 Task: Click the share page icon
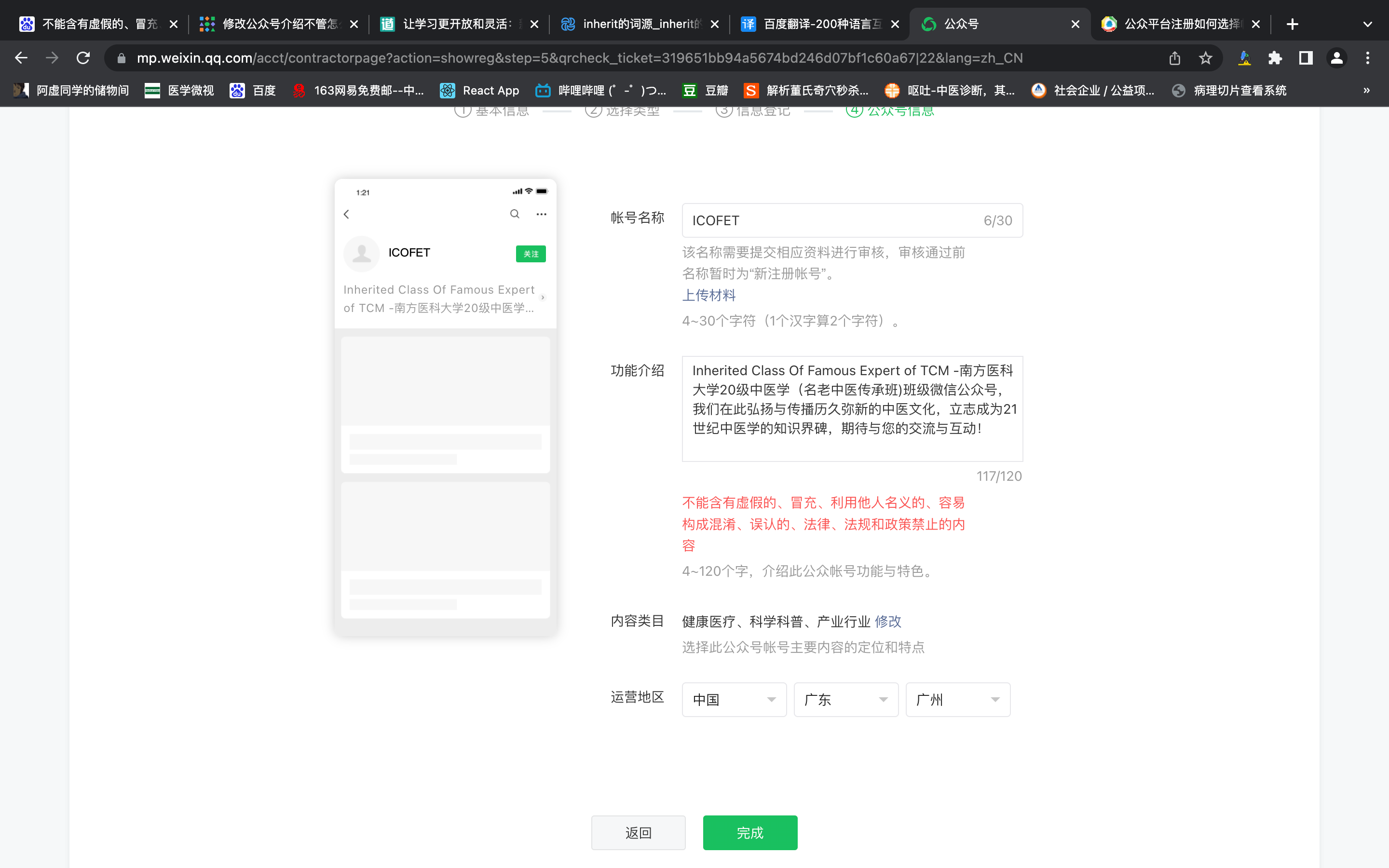pyautogui.click(x=1174, y=58)
